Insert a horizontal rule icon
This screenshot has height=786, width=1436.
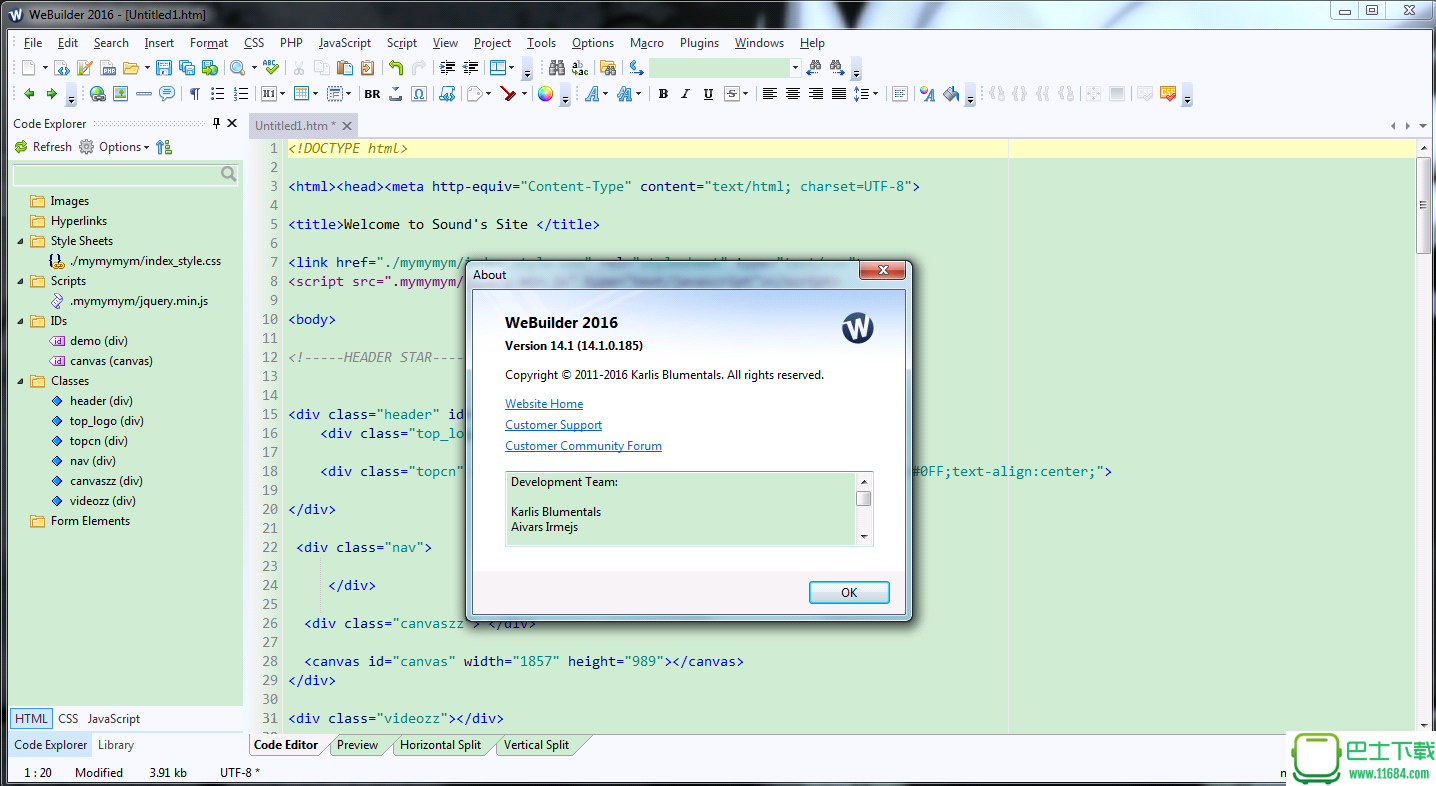pos(143,94)
